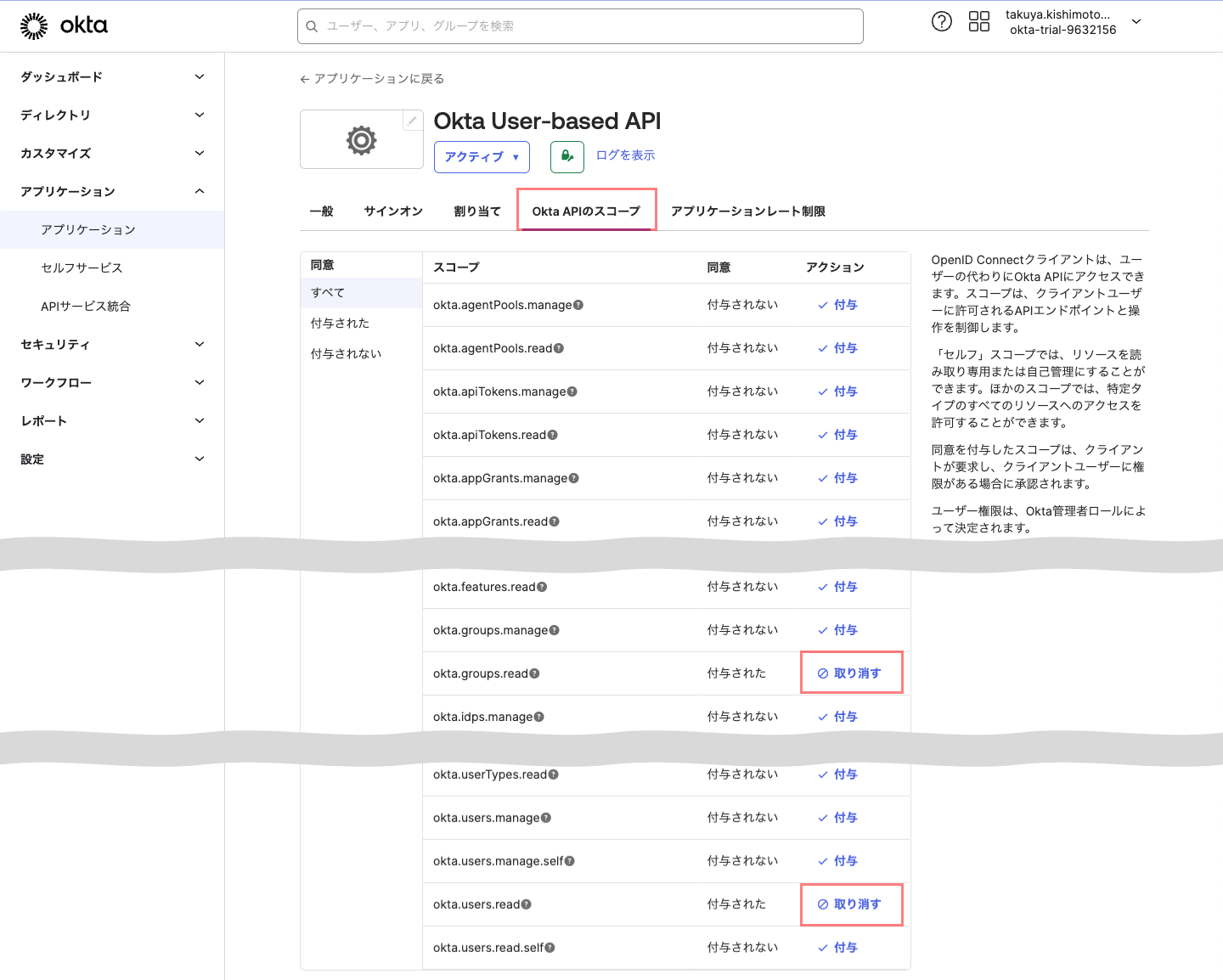Click the Okta logo
The image size is (1223, 980).
point(64,26)
